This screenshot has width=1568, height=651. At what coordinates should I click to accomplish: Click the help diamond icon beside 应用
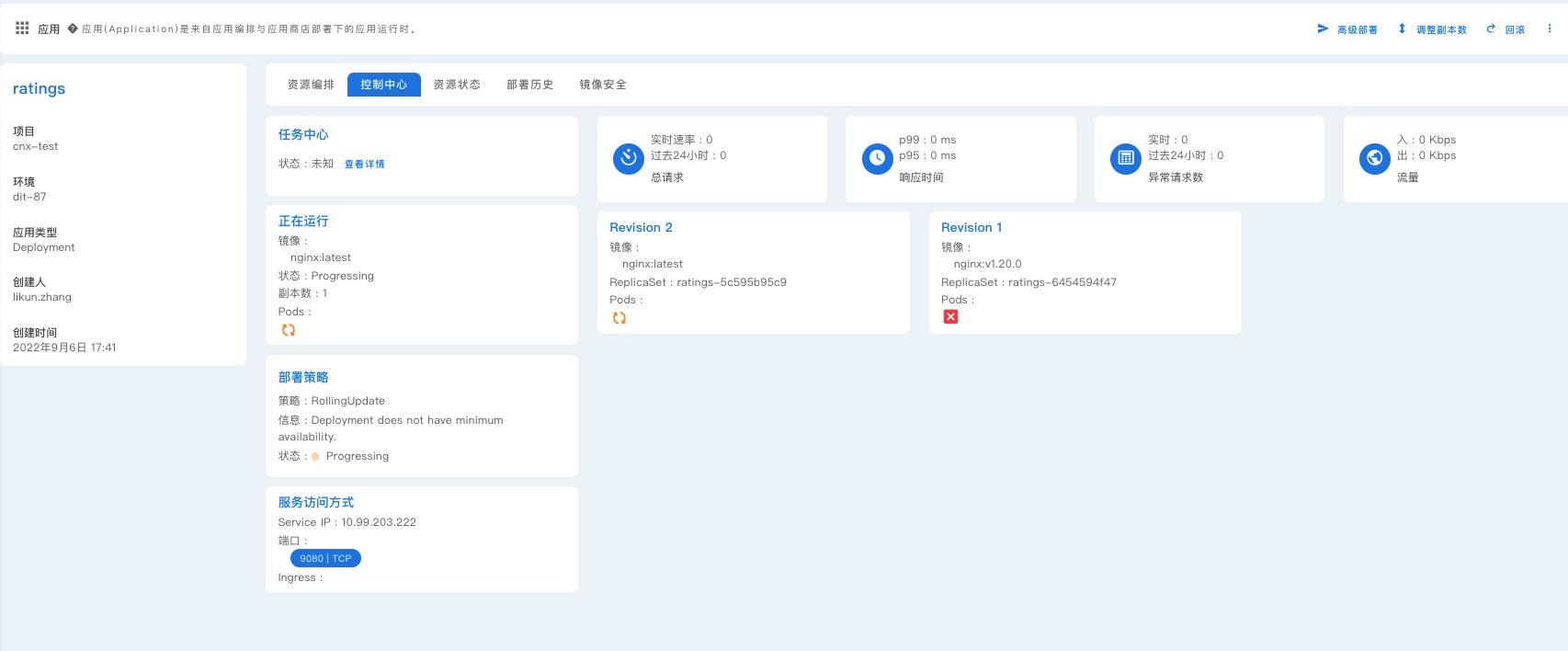73,29
